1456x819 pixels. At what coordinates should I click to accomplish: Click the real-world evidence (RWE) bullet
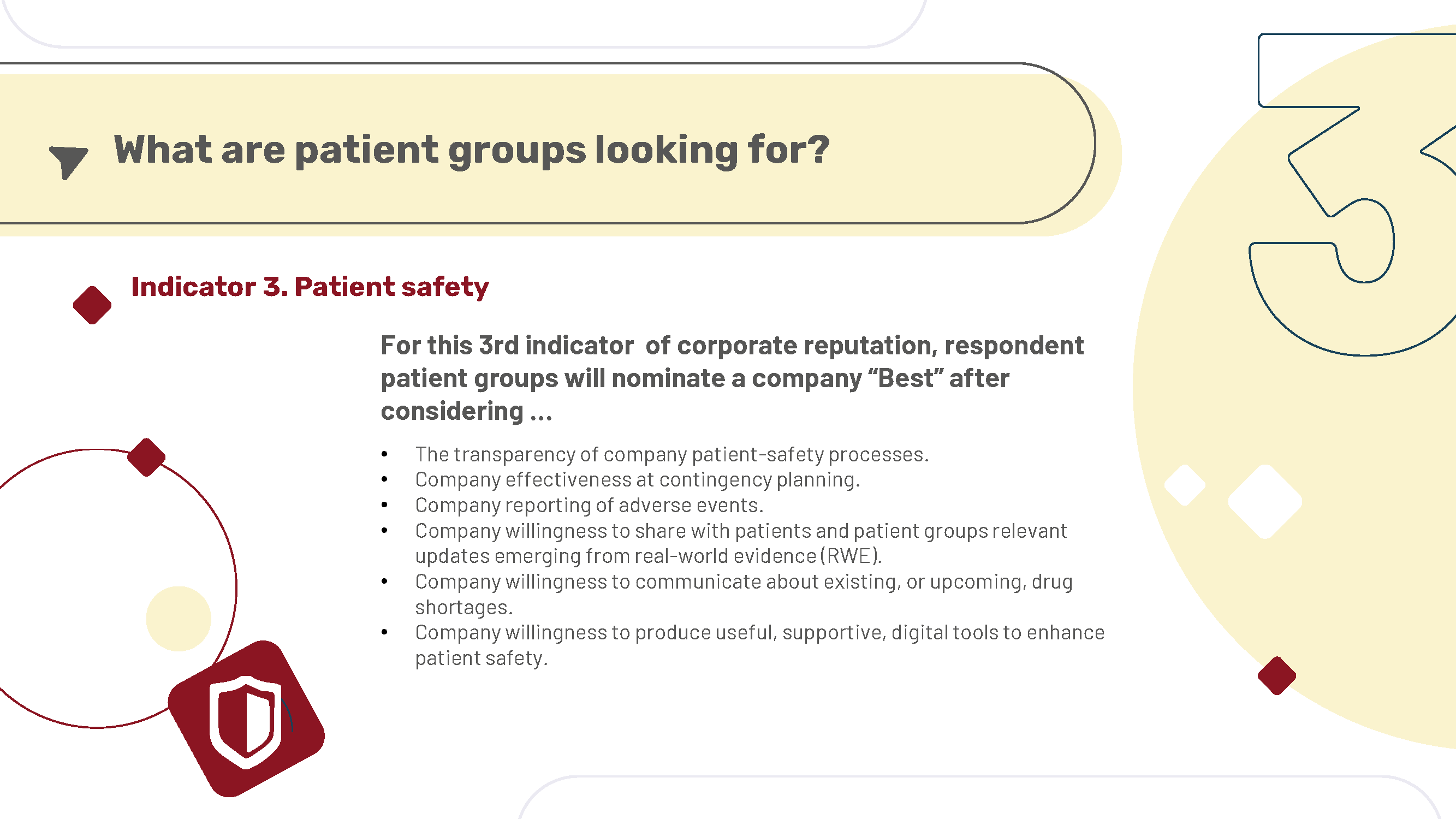coord(741,543)
